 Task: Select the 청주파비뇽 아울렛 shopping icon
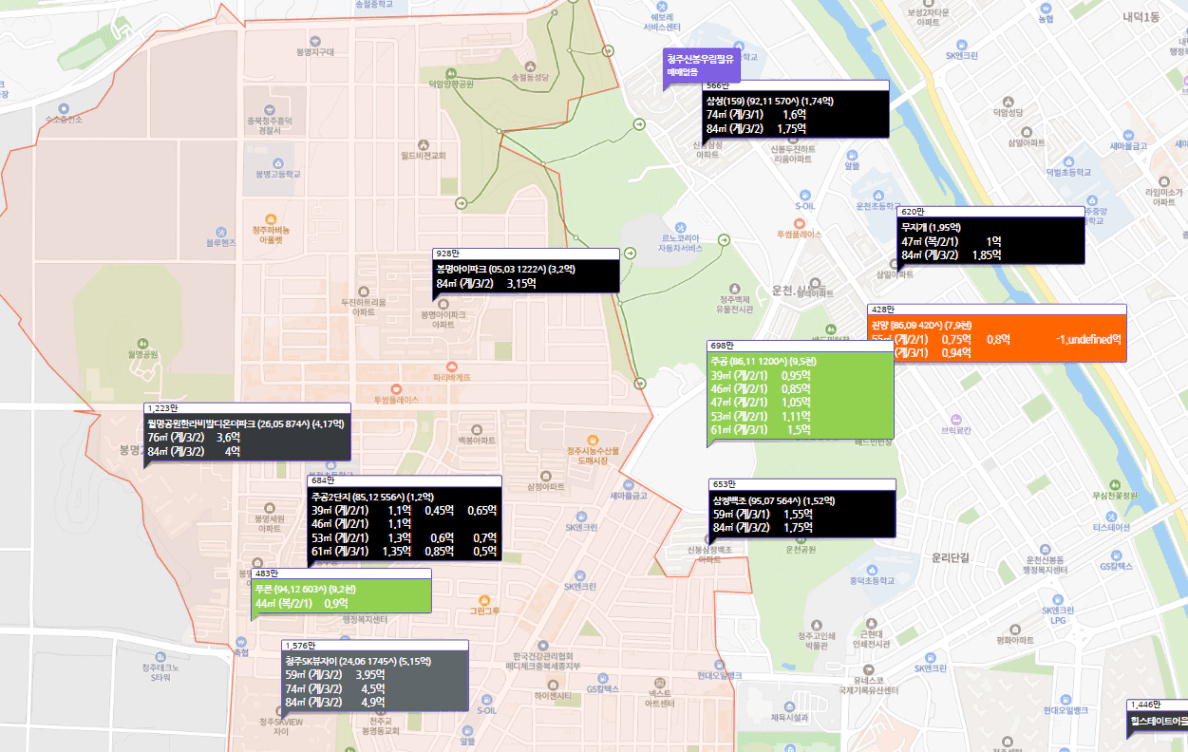(x=270, y=219)
